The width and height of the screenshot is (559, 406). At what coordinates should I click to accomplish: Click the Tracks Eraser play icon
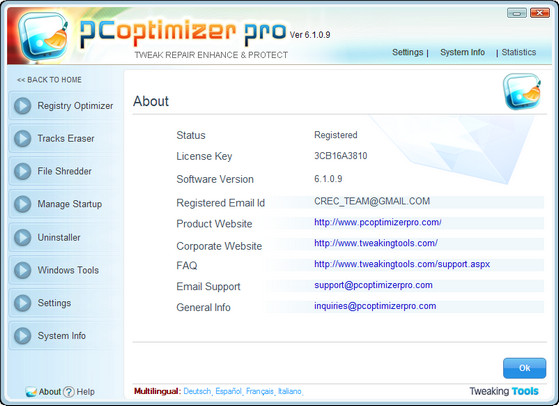pyautogui.click(x=22, y=139)
